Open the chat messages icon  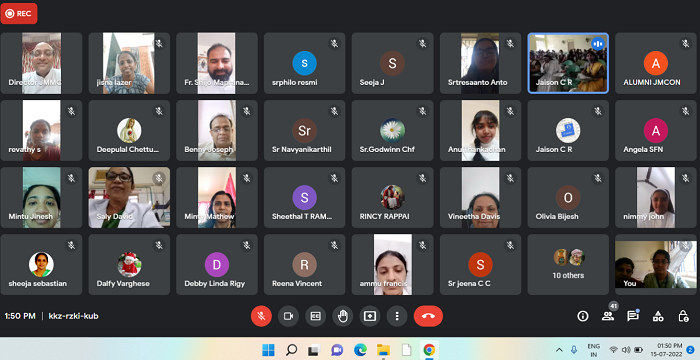tap(633, 316)
